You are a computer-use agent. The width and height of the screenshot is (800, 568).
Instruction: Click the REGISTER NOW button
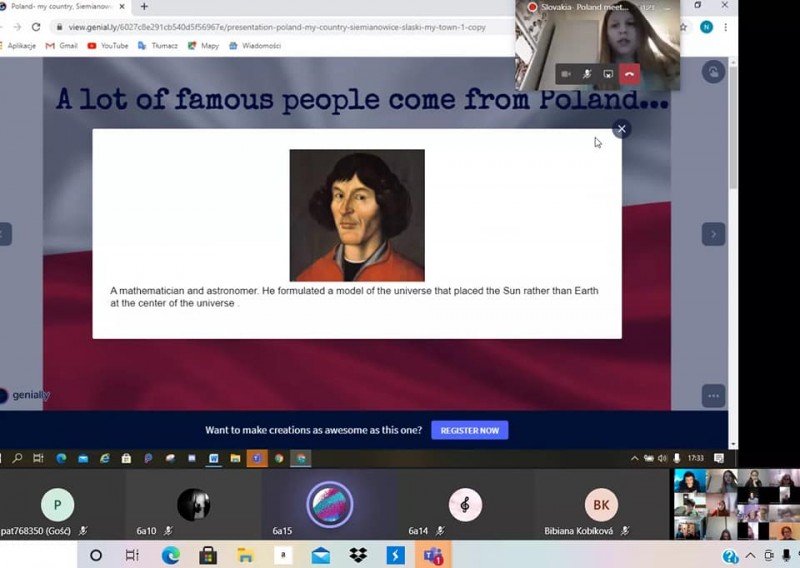coord(469,430)
